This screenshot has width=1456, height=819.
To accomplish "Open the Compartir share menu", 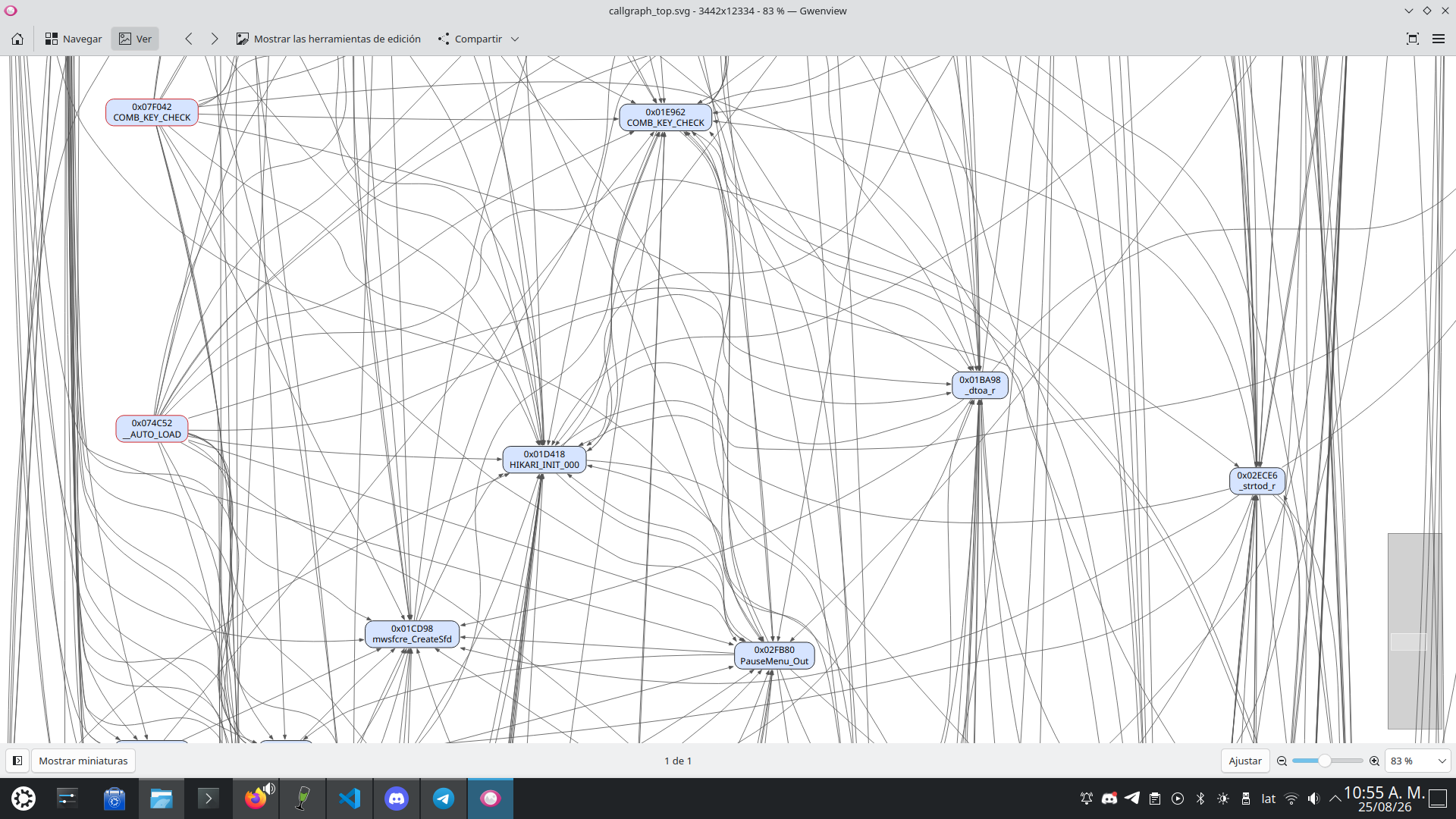I will point(479,39).
